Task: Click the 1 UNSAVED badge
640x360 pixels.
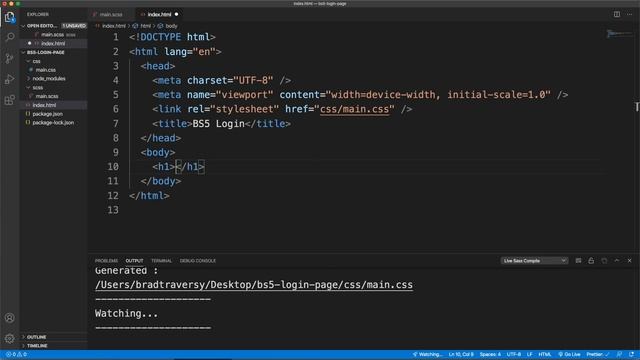Action: [x=74, y=26]
